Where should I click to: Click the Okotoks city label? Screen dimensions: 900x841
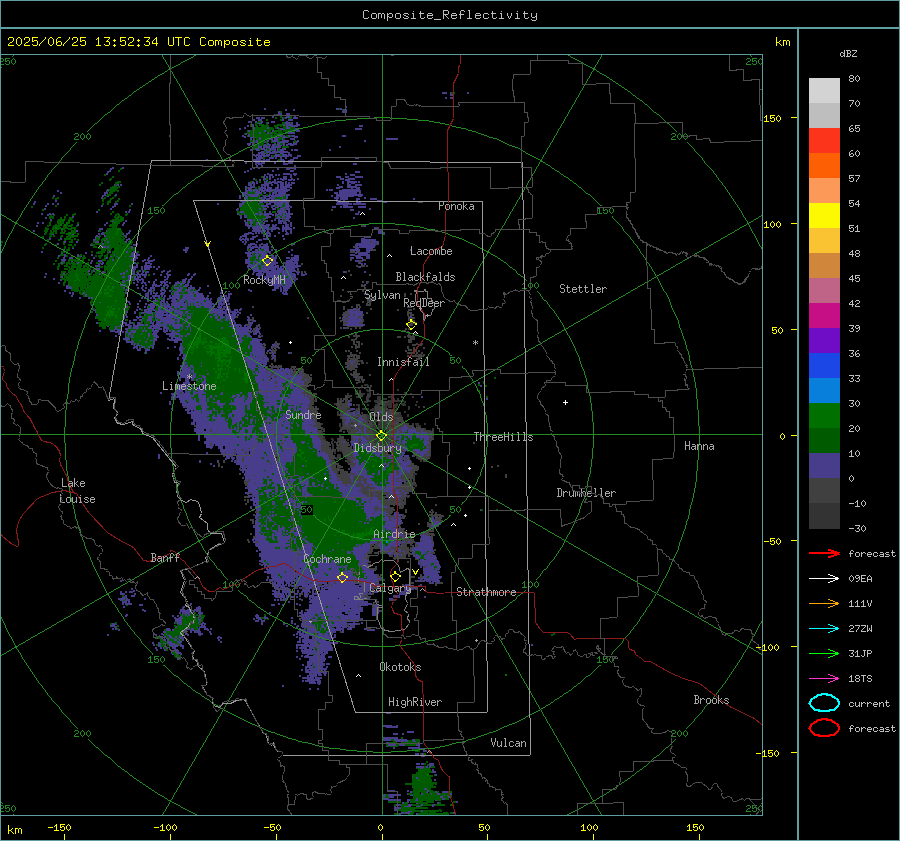click(x=400, y=667)
